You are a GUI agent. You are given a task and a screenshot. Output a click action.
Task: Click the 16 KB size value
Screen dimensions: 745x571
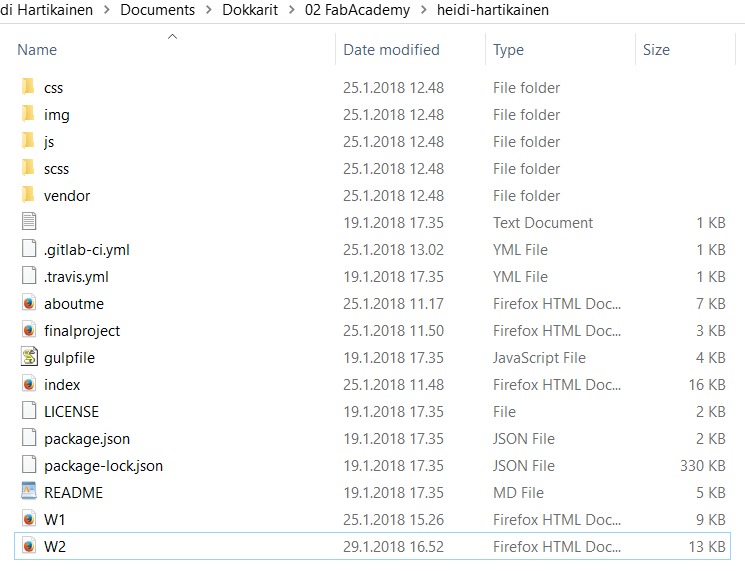coord(707,385)
